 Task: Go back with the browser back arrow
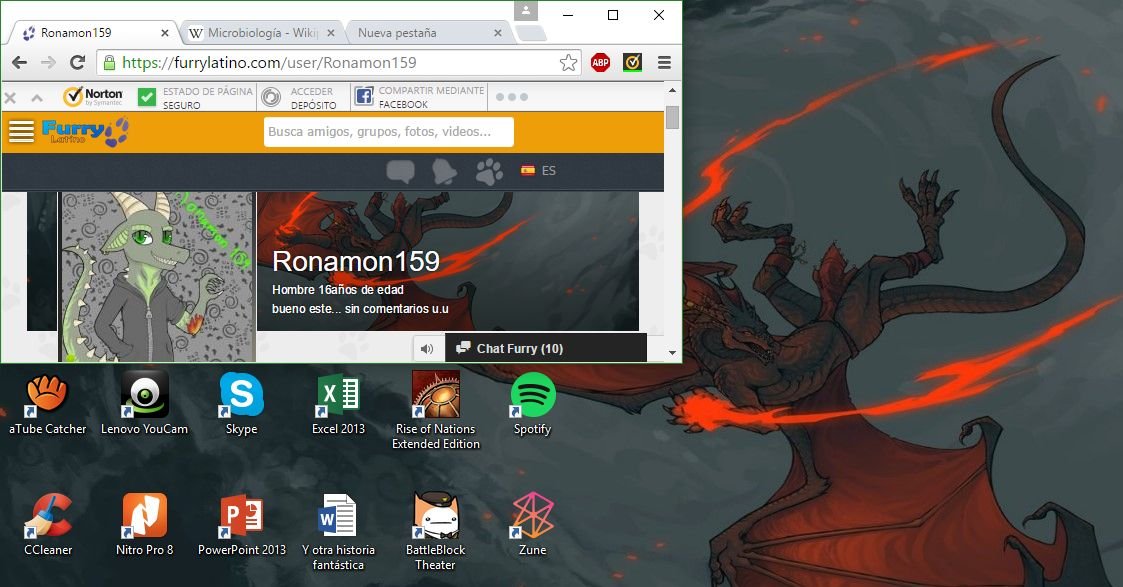(19, 63)
